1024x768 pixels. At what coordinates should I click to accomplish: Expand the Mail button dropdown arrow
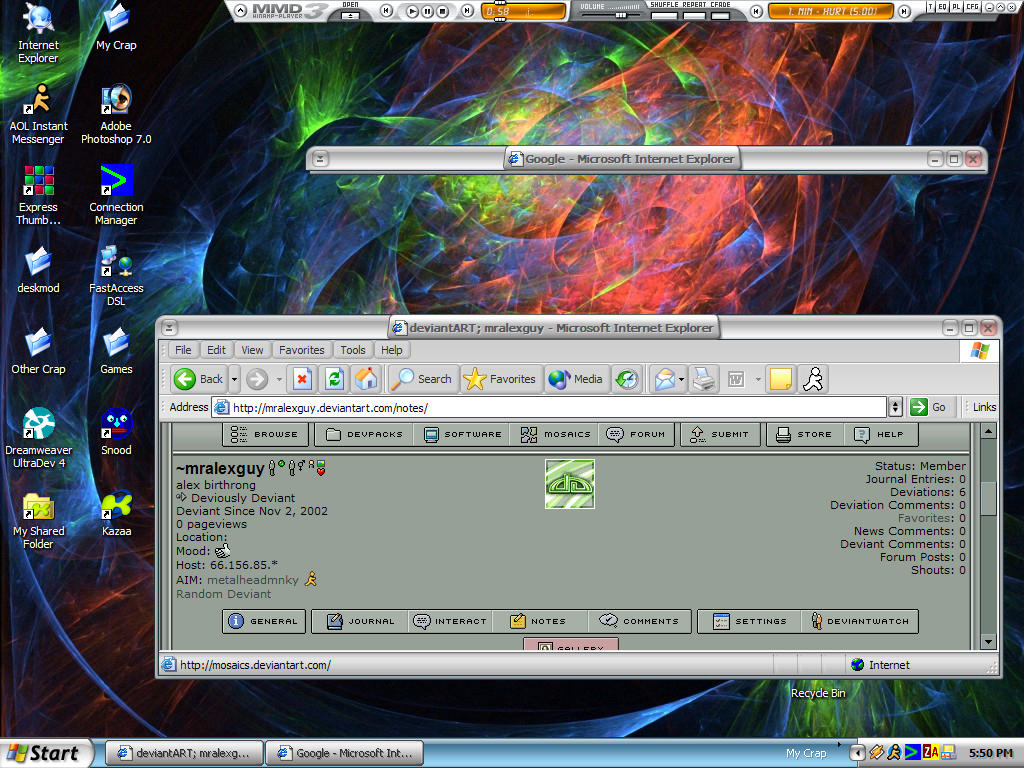681,379
